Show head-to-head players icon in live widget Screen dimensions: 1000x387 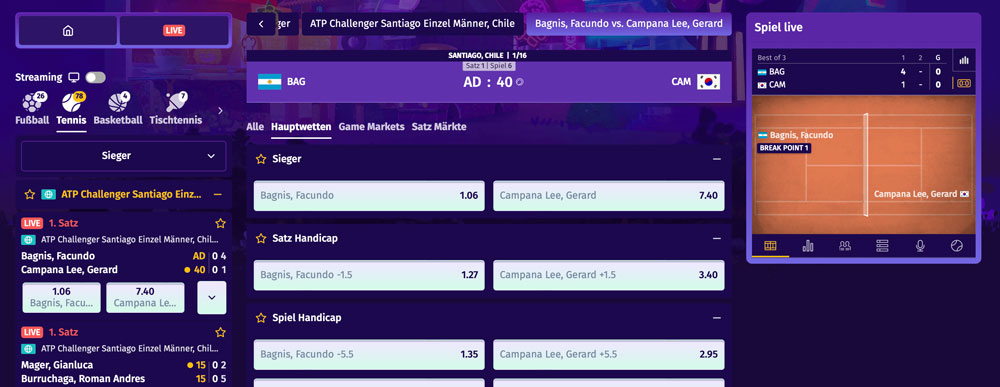click(845, 245)
